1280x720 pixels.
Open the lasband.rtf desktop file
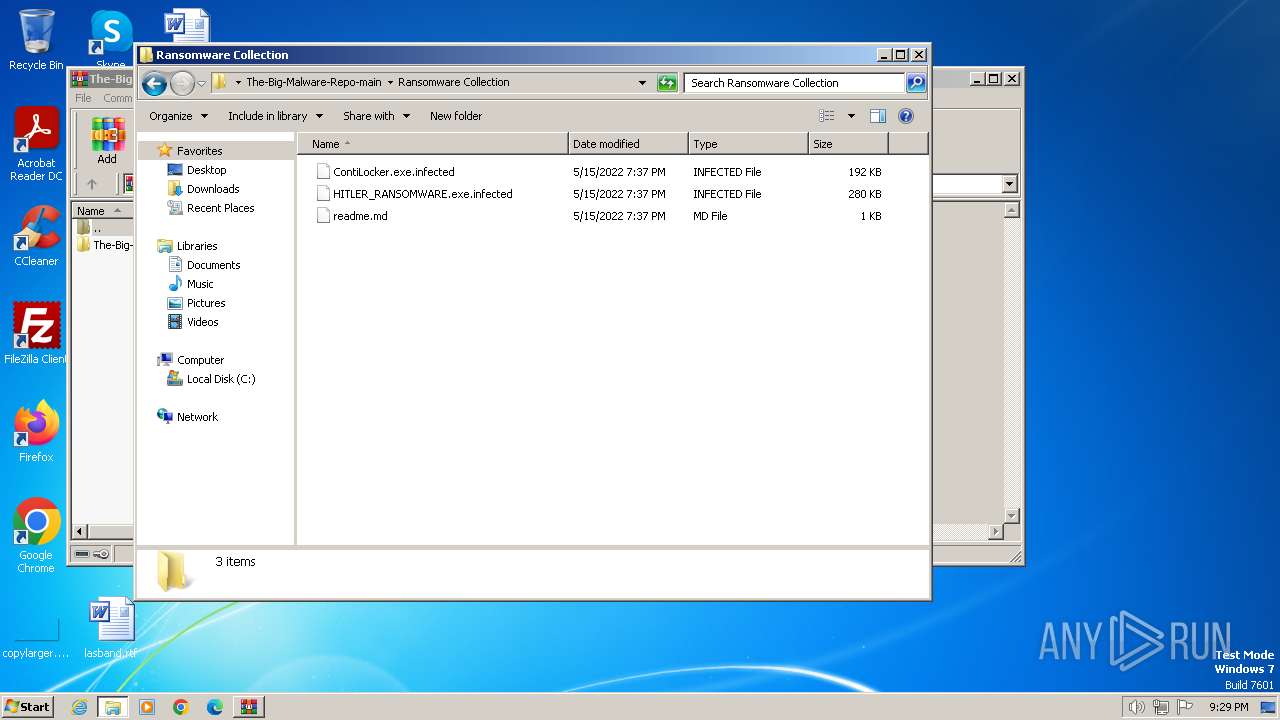point(110,629)
